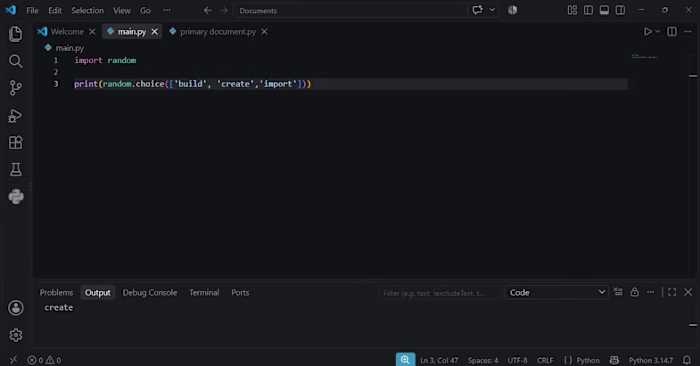This screenshot has height=366, width=700.
Task: Select the Output panel tab
Action: 98,292
